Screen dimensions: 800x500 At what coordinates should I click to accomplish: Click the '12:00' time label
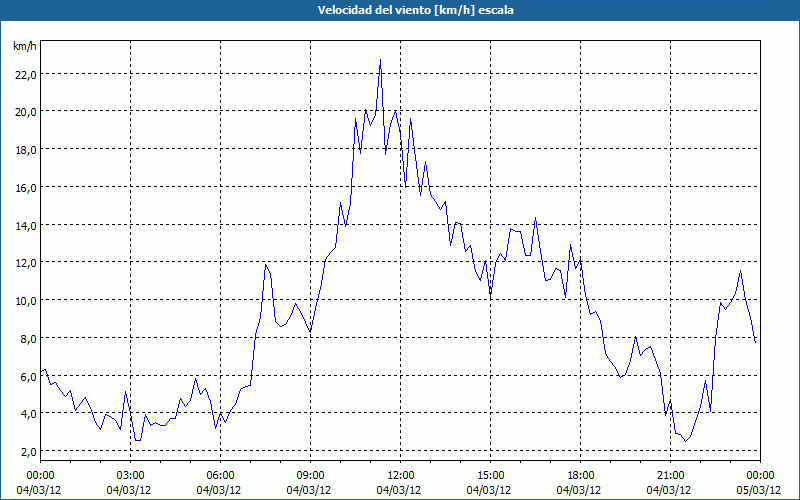(401, 476)
